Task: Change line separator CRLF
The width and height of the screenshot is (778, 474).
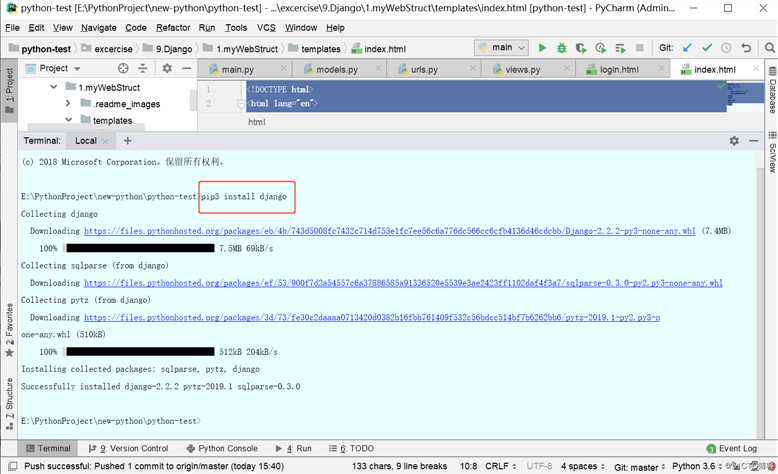Action: [x=500, y=467]
